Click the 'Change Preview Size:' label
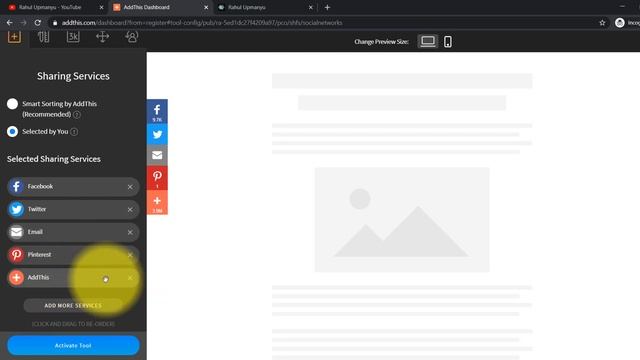Viewport: 640px width, 360px height. click(x=381, y=42)
